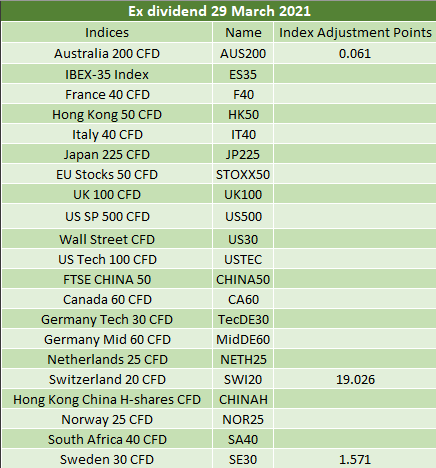Select the EU Stocks 50 CFD cell
The width and height of the screenshot is (436, 468).
click(107, 174)
